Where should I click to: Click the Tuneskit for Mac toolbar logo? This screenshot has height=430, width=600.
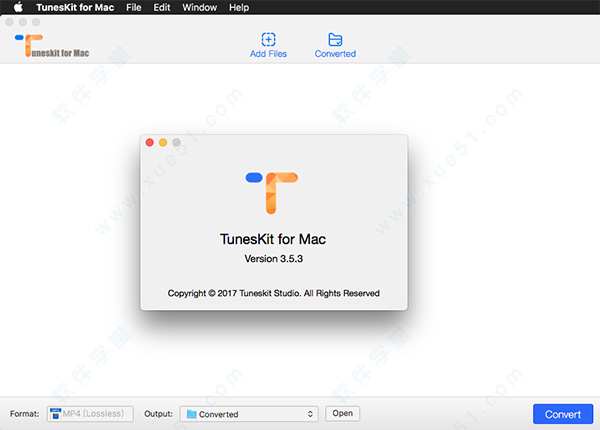(x=52, y=46)
